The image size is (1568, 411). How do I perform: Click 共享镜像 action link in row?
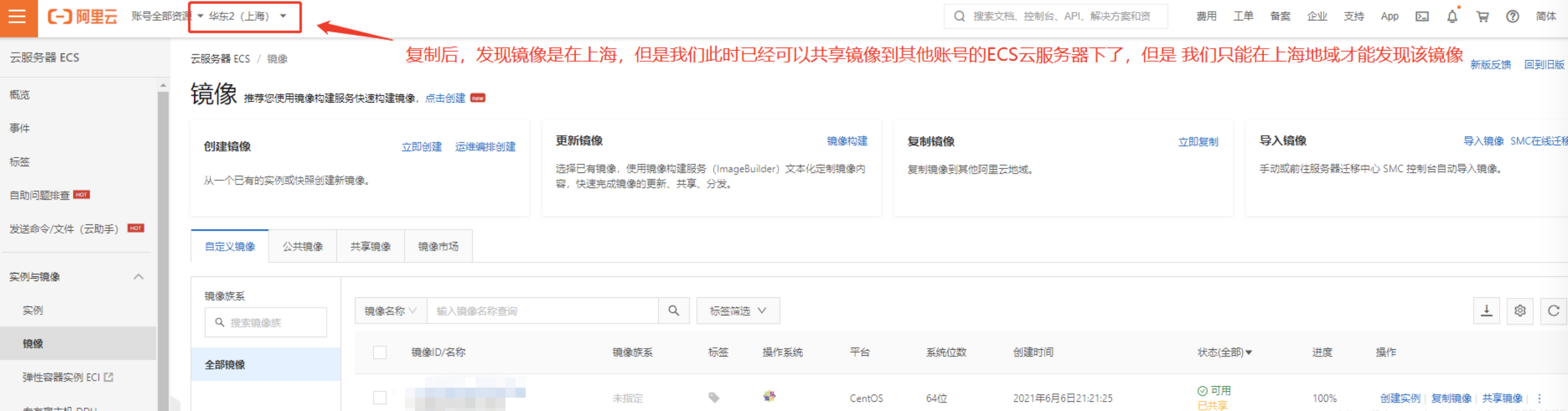coord(1501,398)
